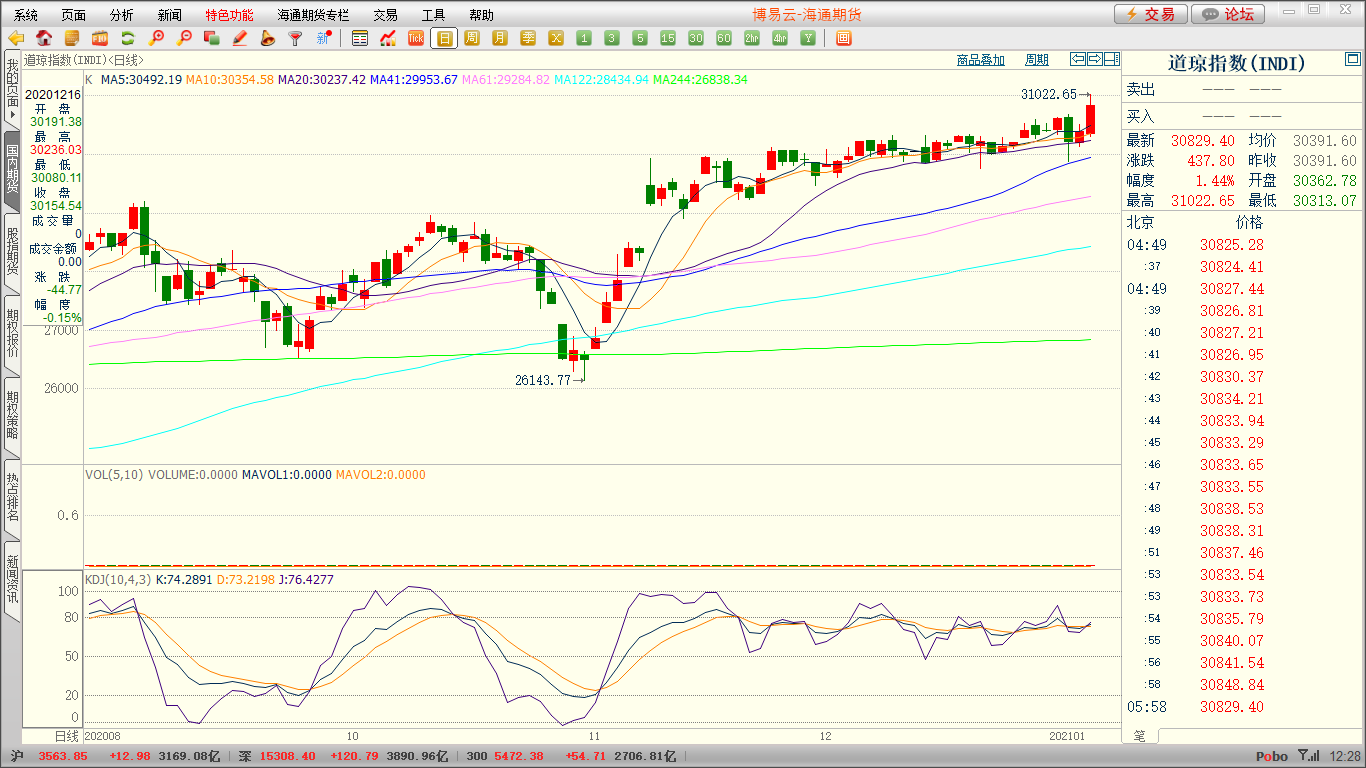The width and height of the screenshot is (1366, 768).
Task: Click the 商品叠加 overlay link
Action: (x=980, y=60)
